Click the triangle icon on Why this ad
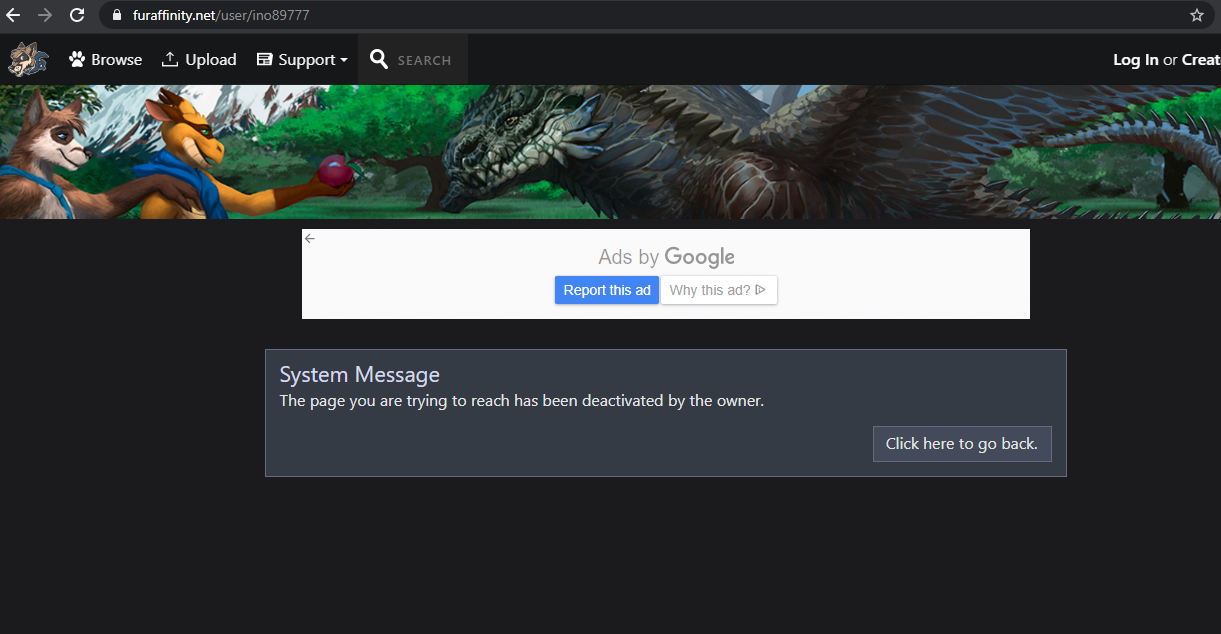 [760, 290]
